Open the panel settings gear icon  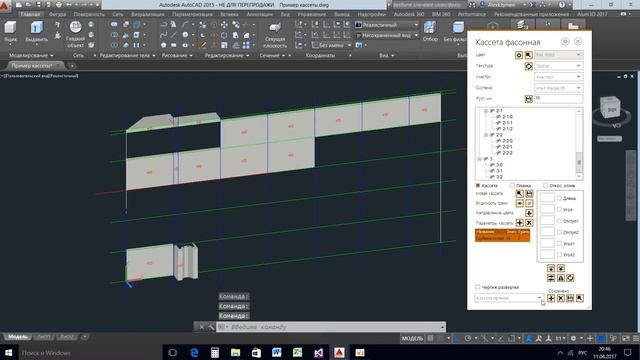coord(565,42)
